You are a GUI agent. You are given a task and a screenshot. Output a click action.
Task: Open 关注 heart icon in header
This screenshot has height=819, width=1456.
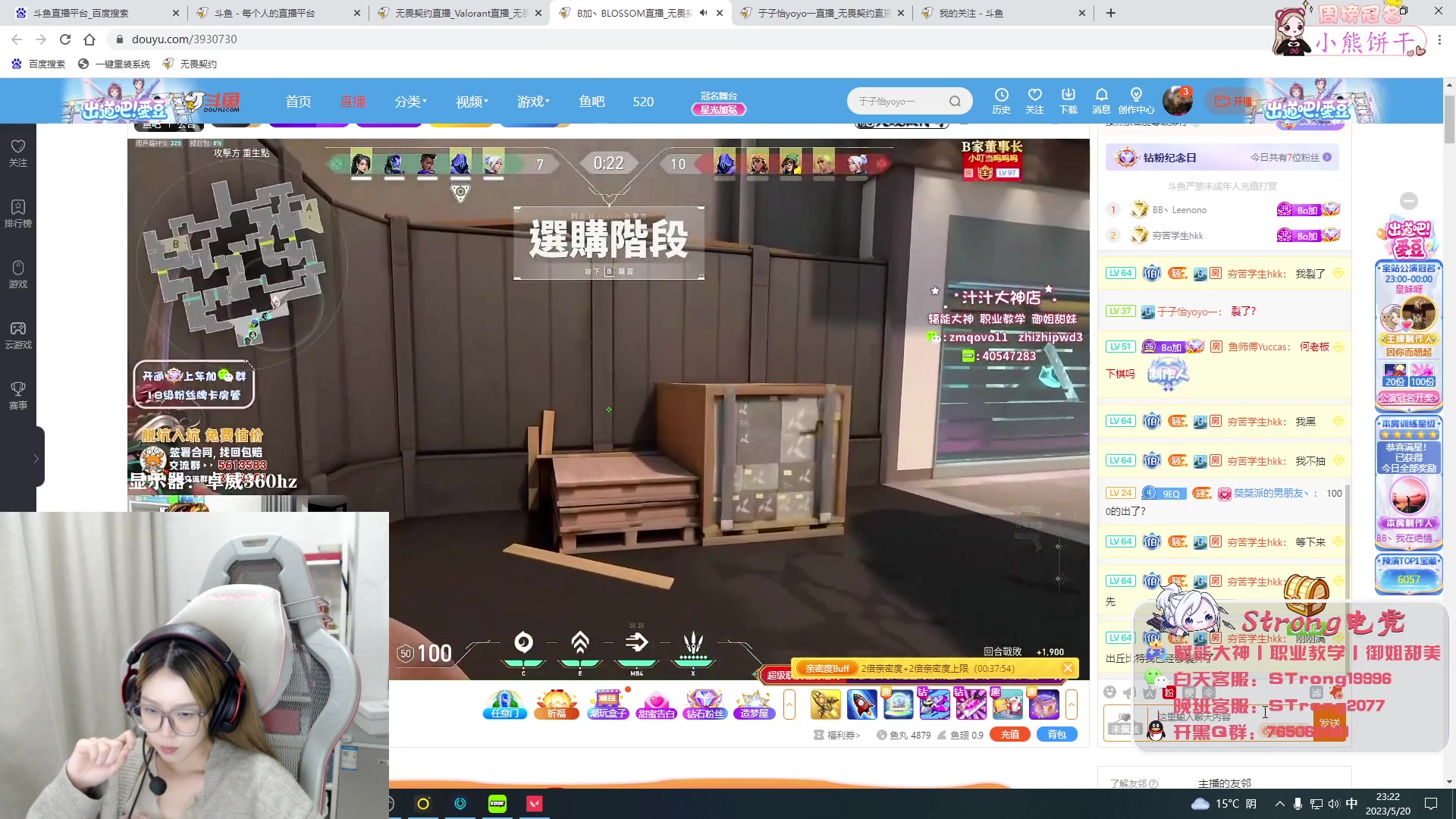(1034, 101)
